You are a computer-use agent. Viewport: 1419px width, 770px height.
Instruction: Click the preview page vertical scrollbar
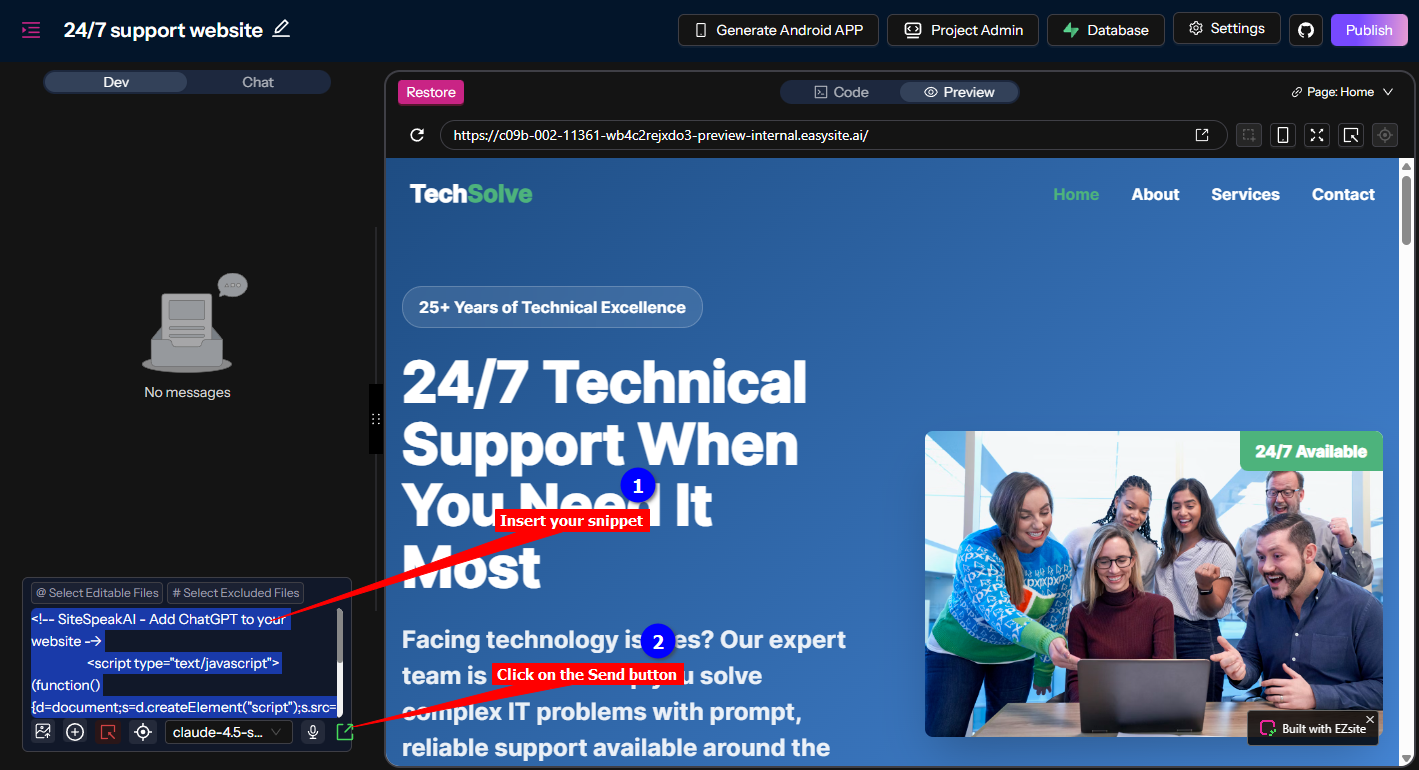click(x=1406, y=210)
